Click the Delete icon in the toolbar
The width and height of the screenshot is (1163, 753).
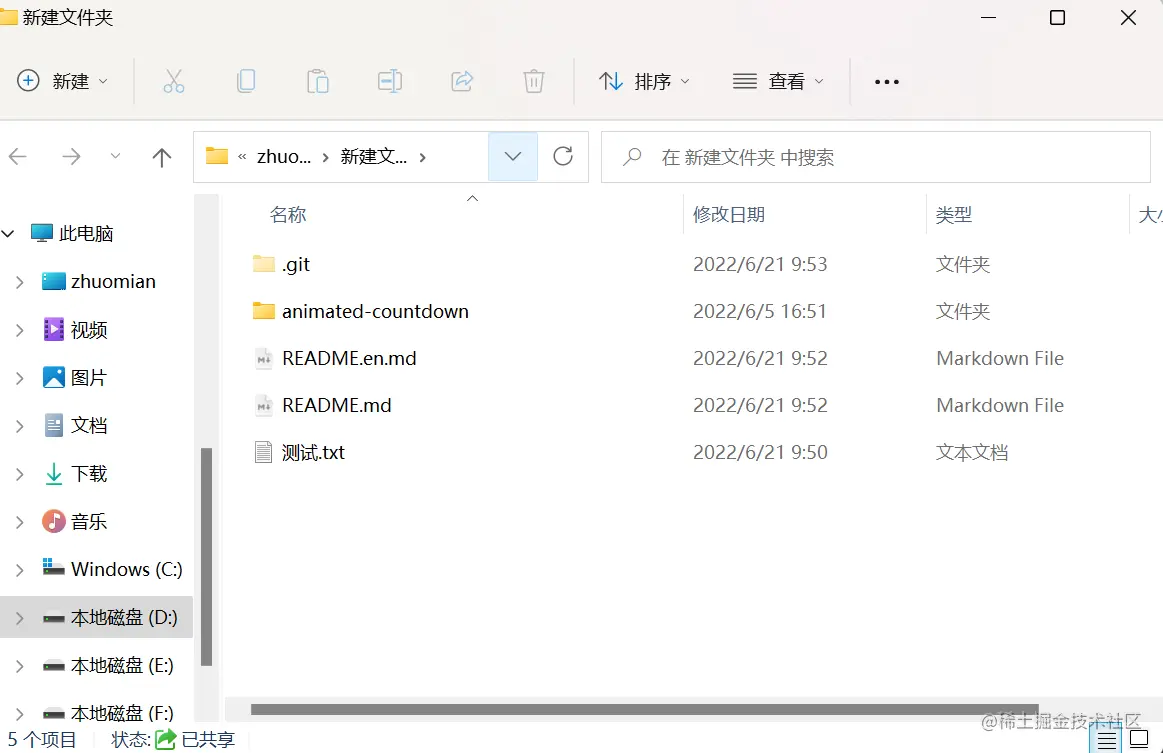[x=533, y=81]
